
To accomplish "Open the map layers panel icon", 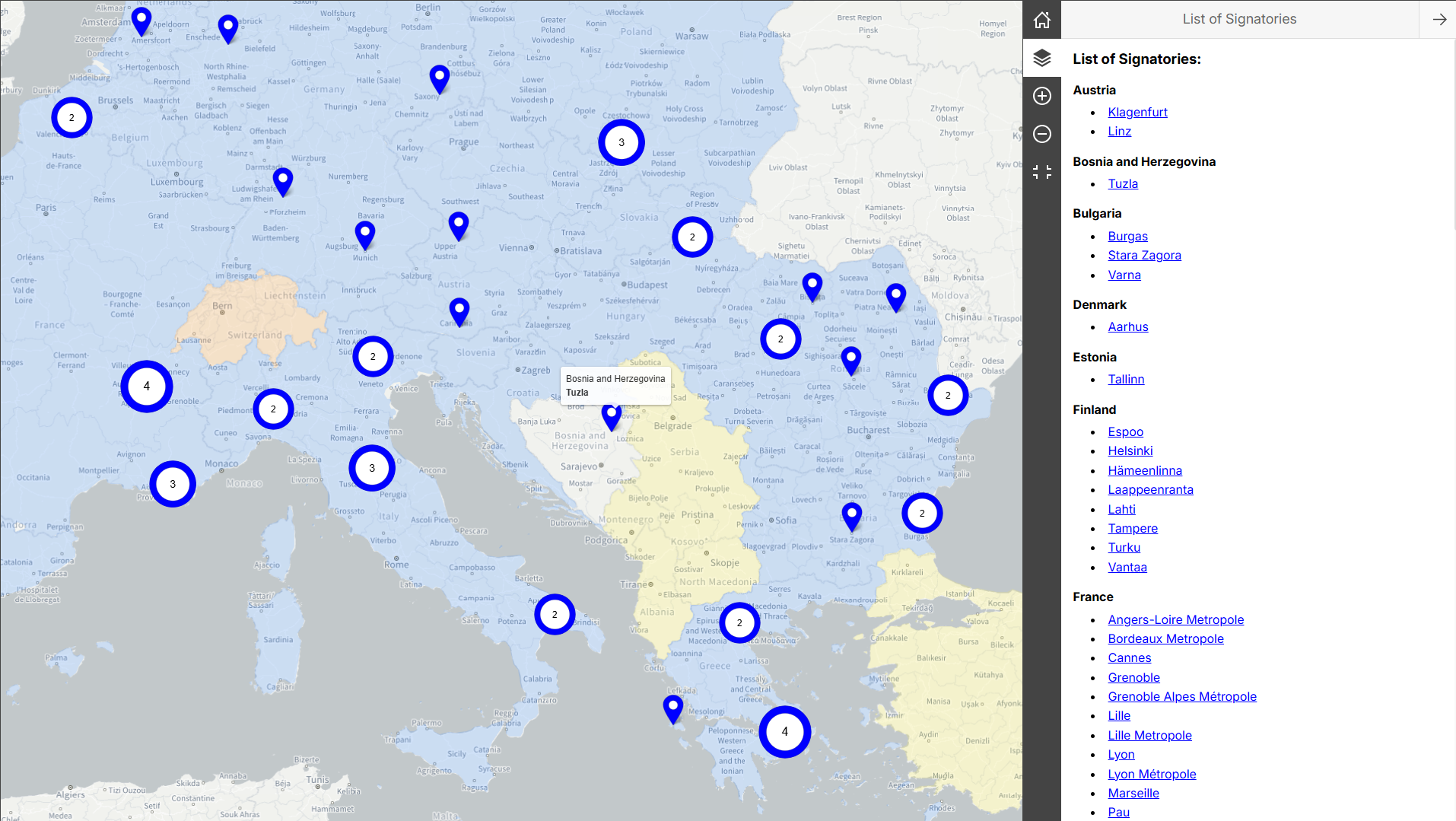I will point(1041,58).
